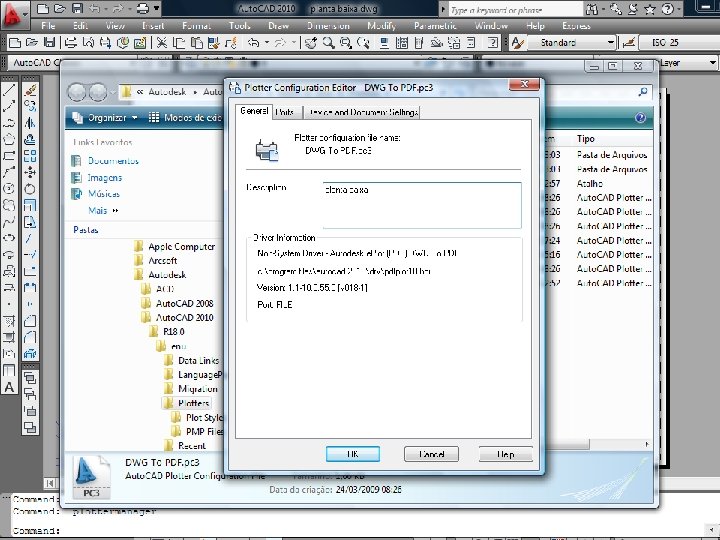This screenshot has height=540, width=720.
Task: Click the Cut scissors icon in the toolbar
Action: [x=161, y=43]
